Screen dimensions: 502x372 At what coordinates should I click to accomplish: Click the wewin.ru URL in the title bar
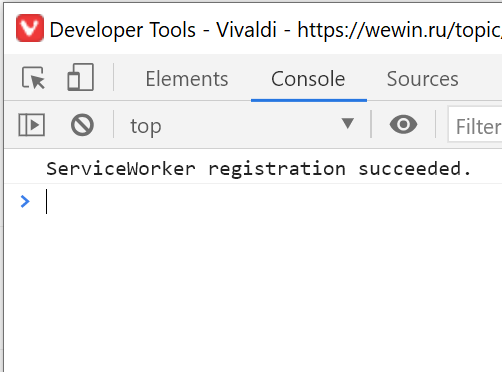point(399,30)
